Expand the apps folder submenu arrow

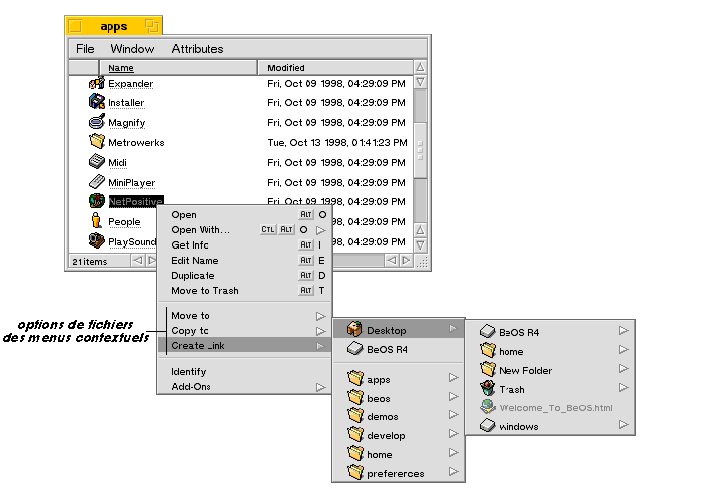point(454,378)
